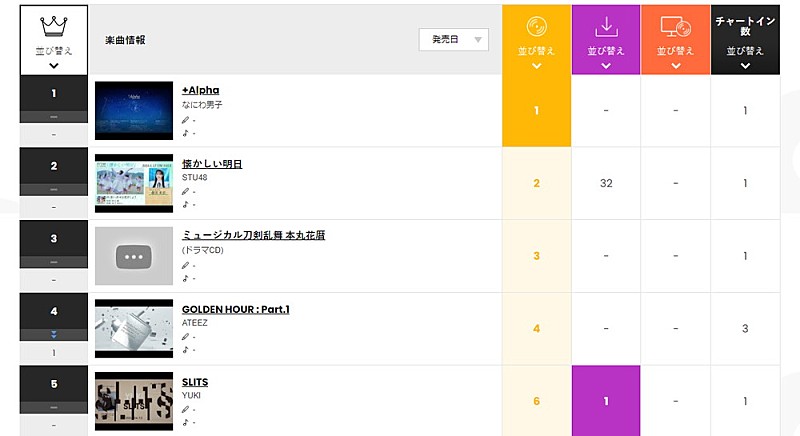The height and width of the screenshot is (436, 800).
Task: Open the SLITS song link
Action: pyautogui.click(x=195, y=382)
